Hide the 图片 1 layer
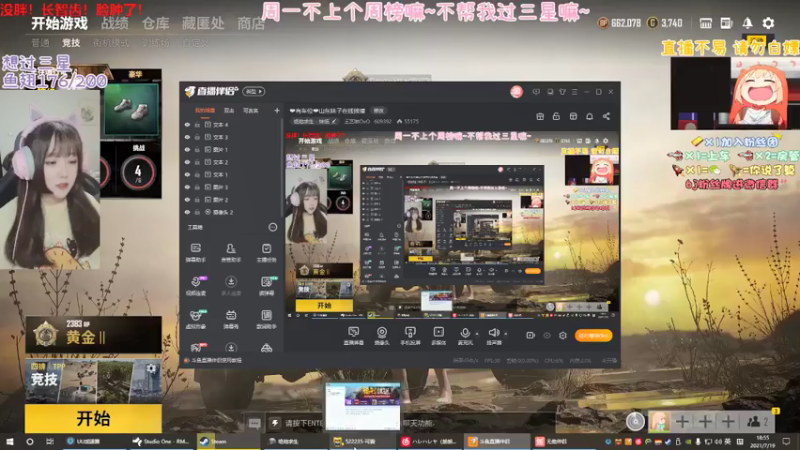The image size is (800, 450). (187, 149)
